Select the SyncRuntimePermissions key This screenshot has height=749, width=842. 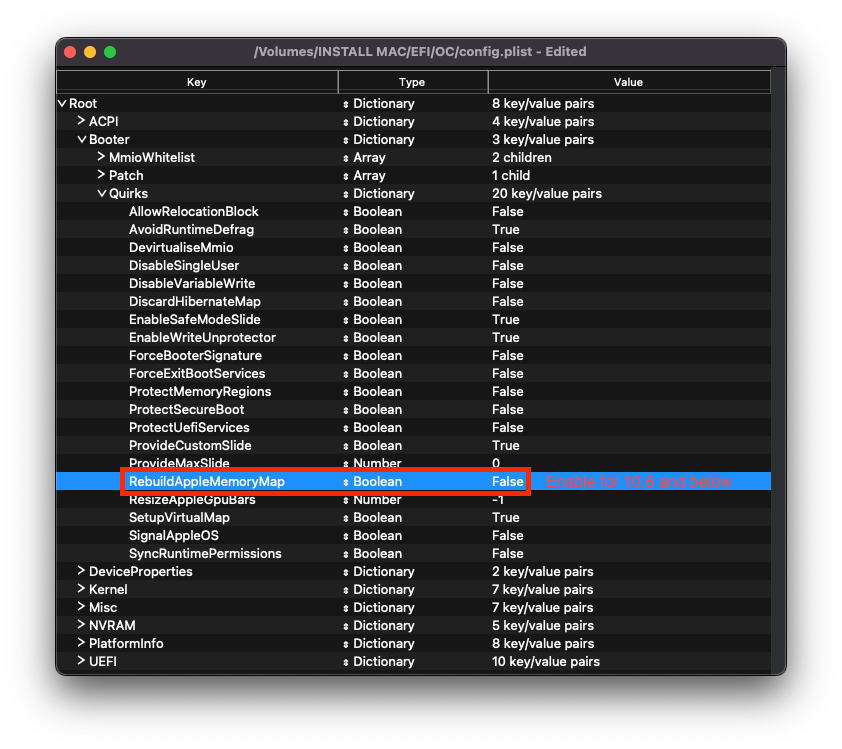(x=205, y=554)
